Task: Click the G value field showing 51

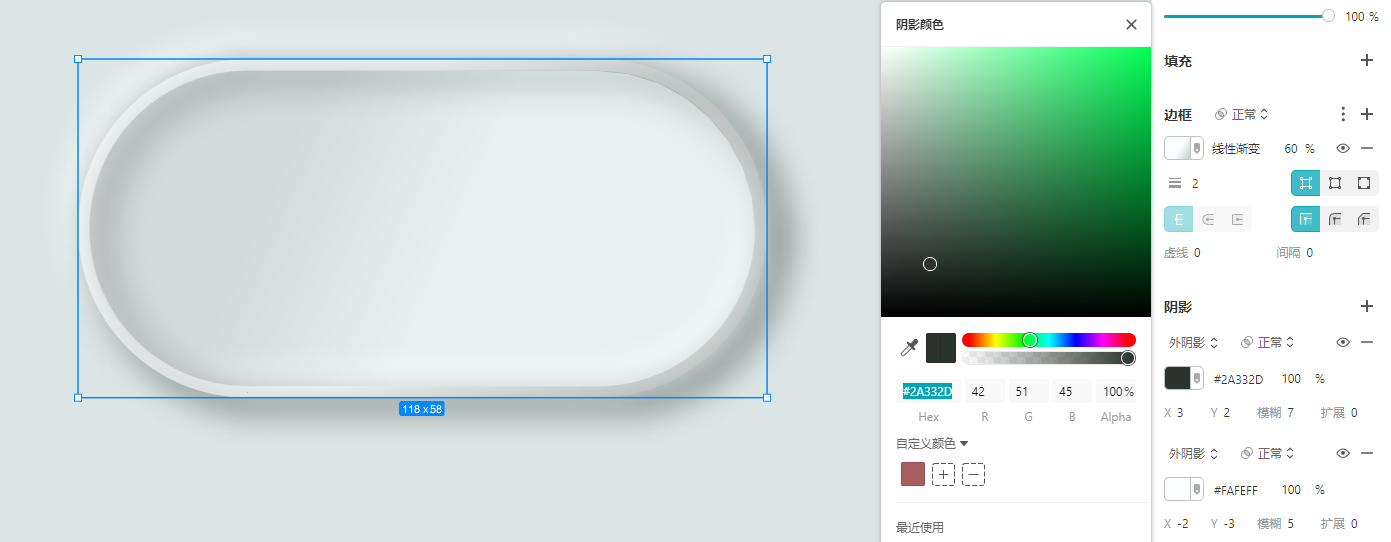Action: click(x=1028, y=391)
